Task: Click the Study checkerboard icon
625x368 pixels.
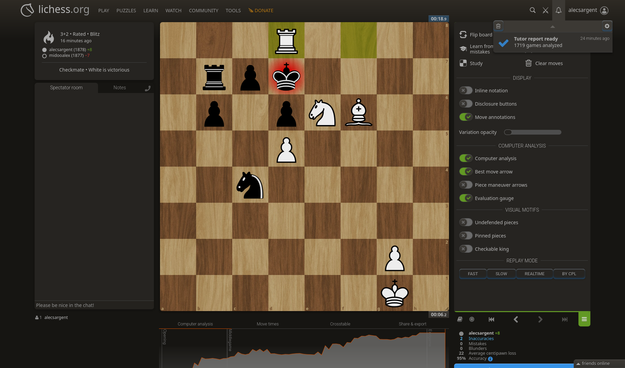Action: (463, 63)
